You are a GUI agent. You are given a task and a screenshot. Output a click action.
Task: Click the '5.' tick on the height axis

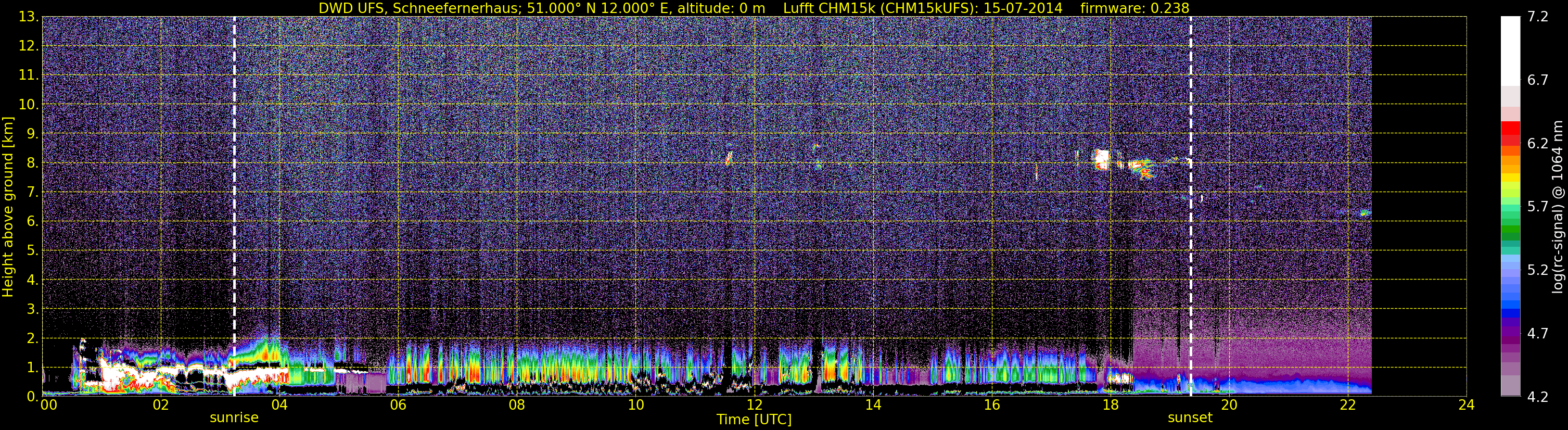tap(32, 250)
